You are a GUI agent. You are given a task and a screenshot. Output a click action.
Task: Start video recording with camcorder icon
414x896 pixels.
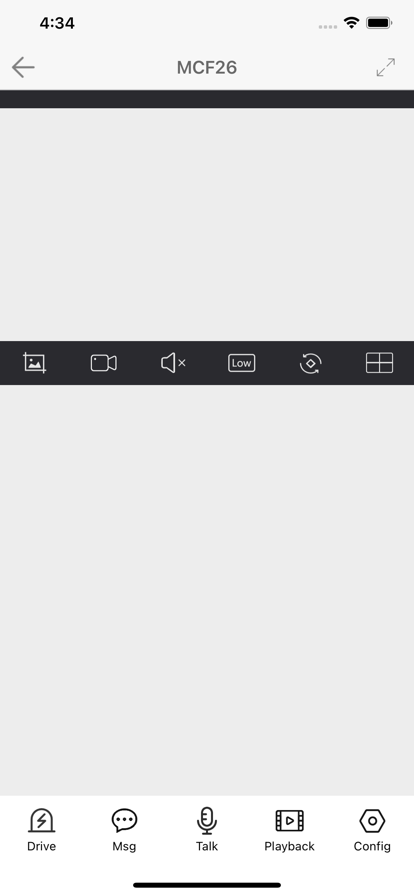click(x=104, y=363)
